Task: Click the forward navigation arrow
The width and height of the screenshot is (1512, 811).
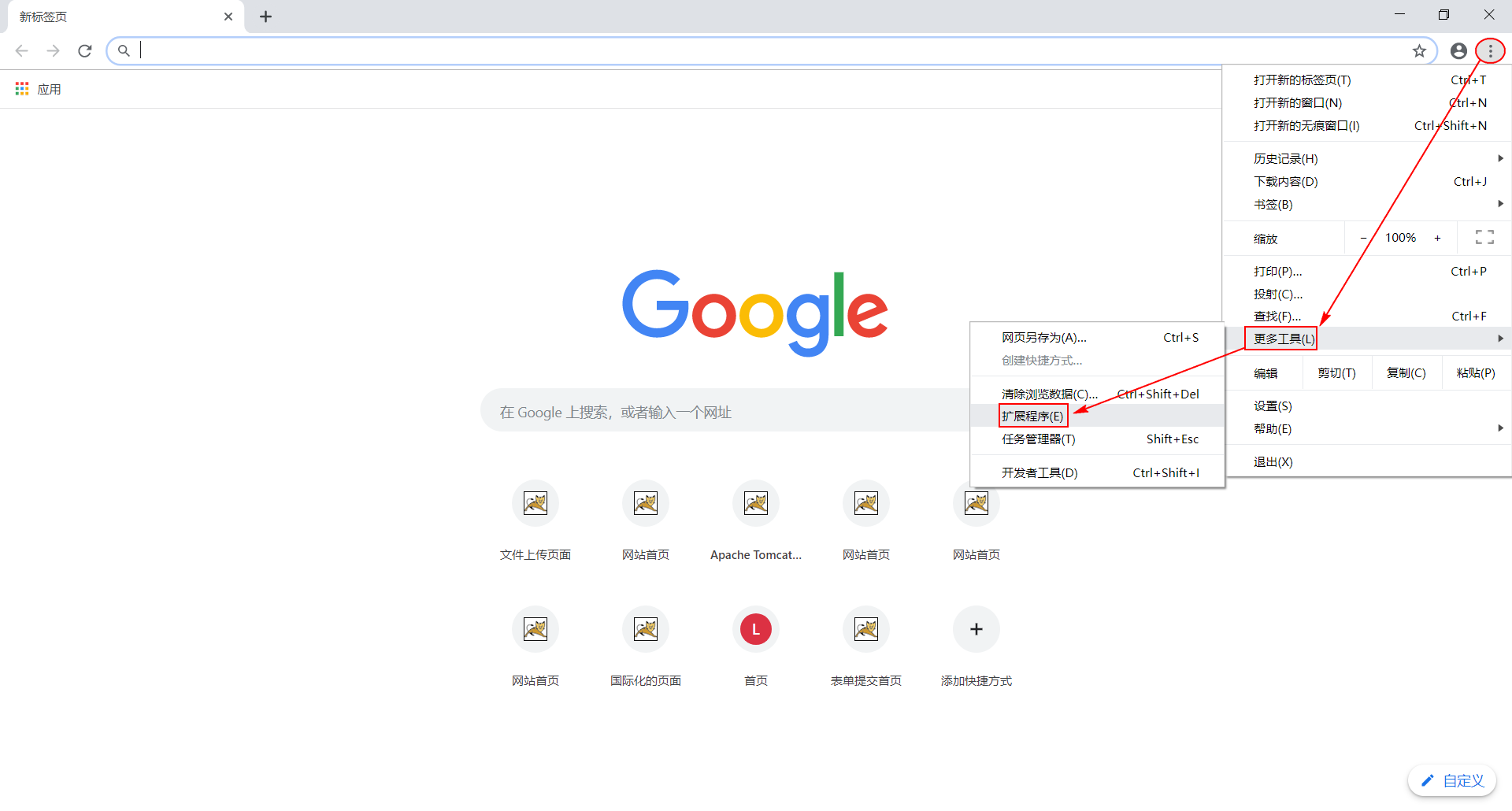Action: click(x=53, y=50)
